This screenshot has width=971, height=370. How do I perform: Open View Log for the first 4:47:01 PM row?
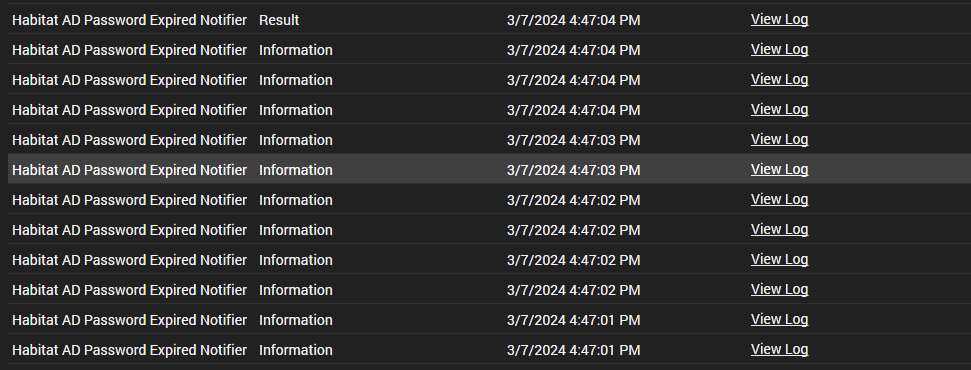779,320
